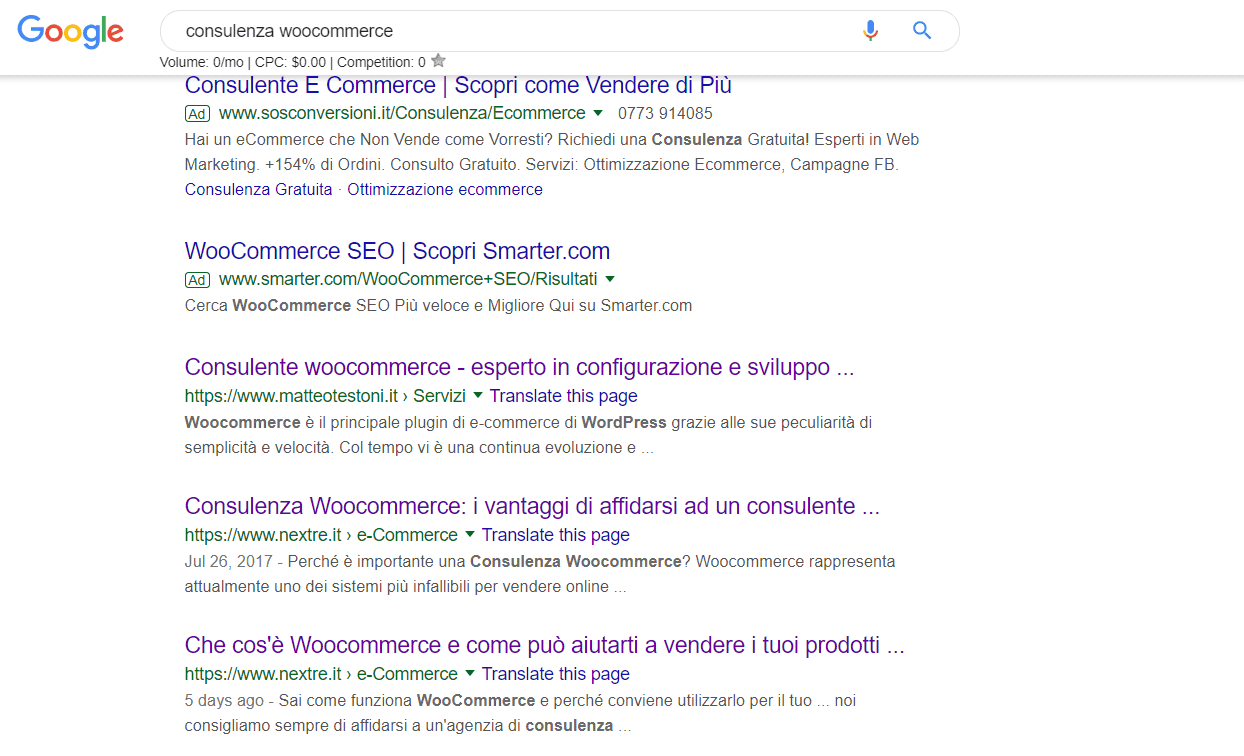Click the Volume 0/mo CPC stats text
This screenshot has height=756, width=1244.
[292, 62]
